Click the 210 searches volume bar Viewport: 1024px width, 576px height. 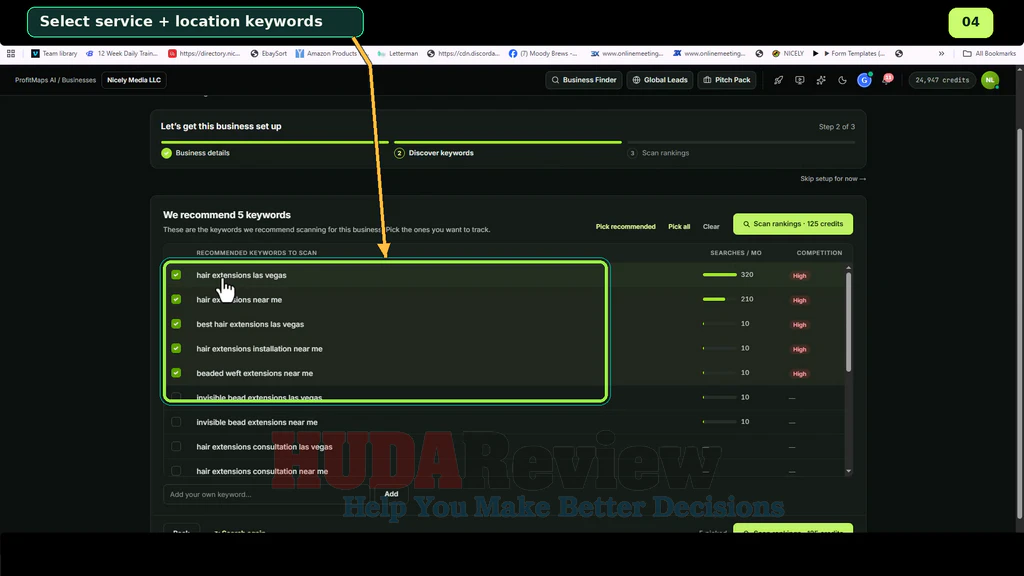click(720, 299)
